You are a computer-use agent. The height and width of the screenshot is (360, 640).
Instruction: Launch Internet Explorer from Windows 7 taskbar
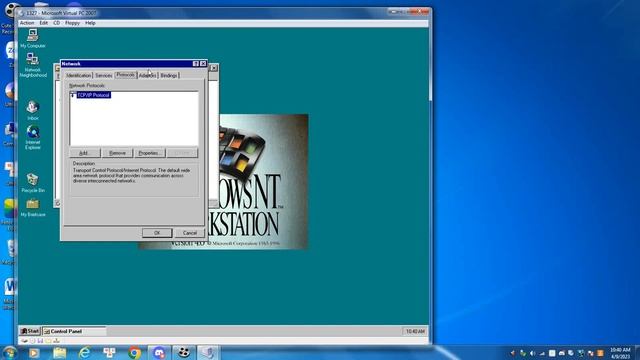pyautogui.click(x=84, y=353)
